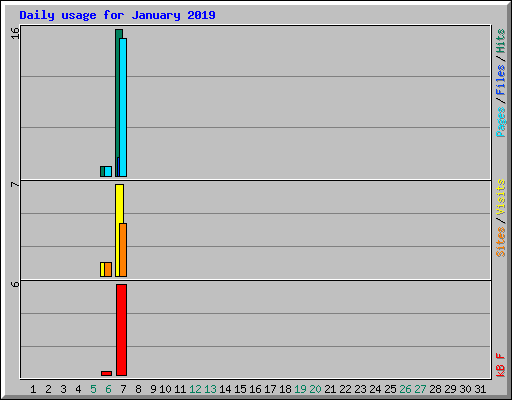Screen dimensions: 512x400
Task: Click green day label 27 on the x-axis
Action: 420,389
